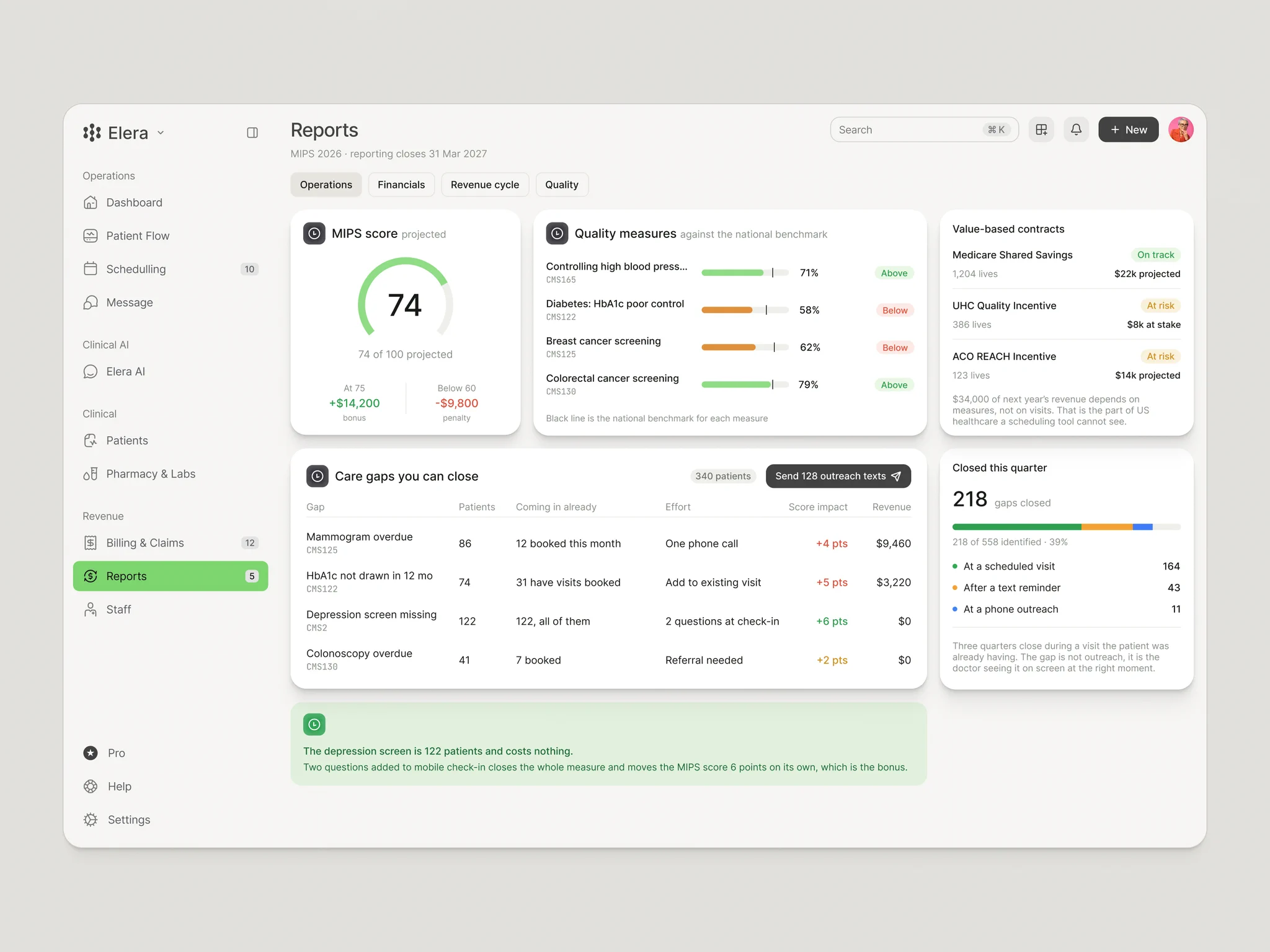The image size is (1270, 952).
Task: Expand the Elera workspace chevron
Action: (161, 133)
